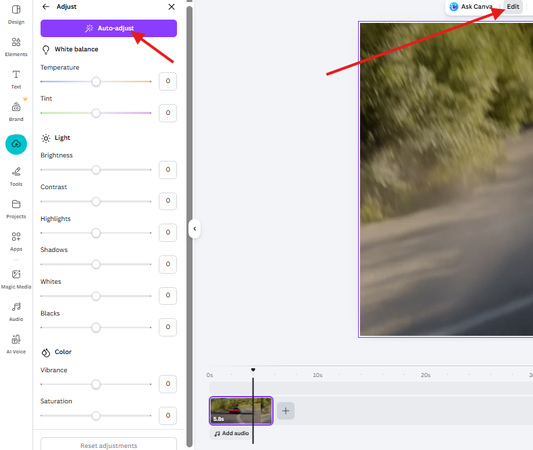Screen dimensions: 533x450
Task: Click the Tint slider handle
Action: pyautogui.click(x=96, y=113)
